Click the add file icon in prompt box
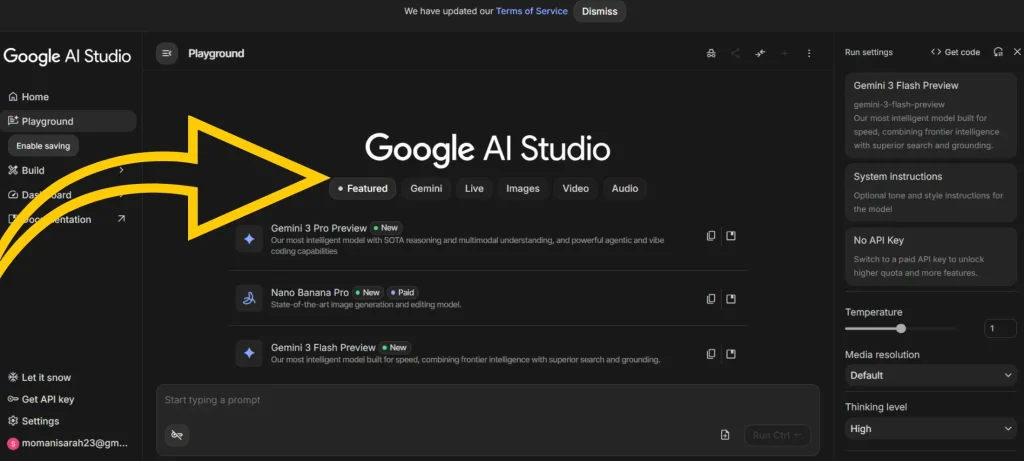Image resolution: width=1024 pixels, height=461 pixels. tap(725, 435)
